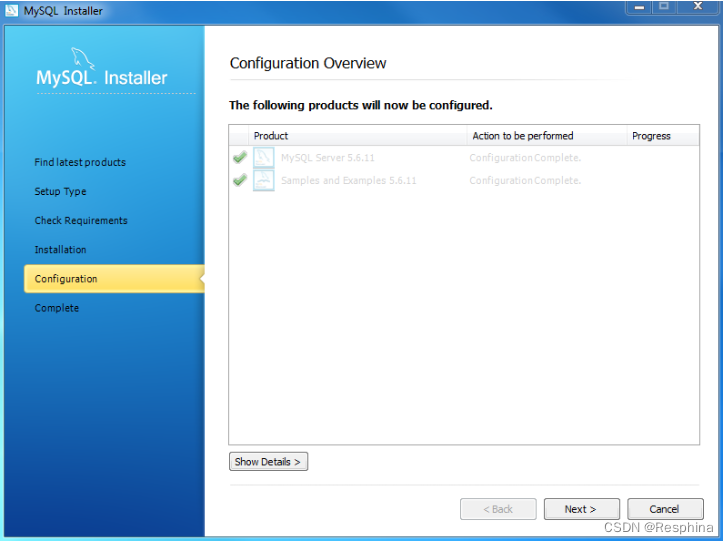Click the MySQL Installer title bar icon
This screenshot has width=728, height=544.
click(11, 10)
